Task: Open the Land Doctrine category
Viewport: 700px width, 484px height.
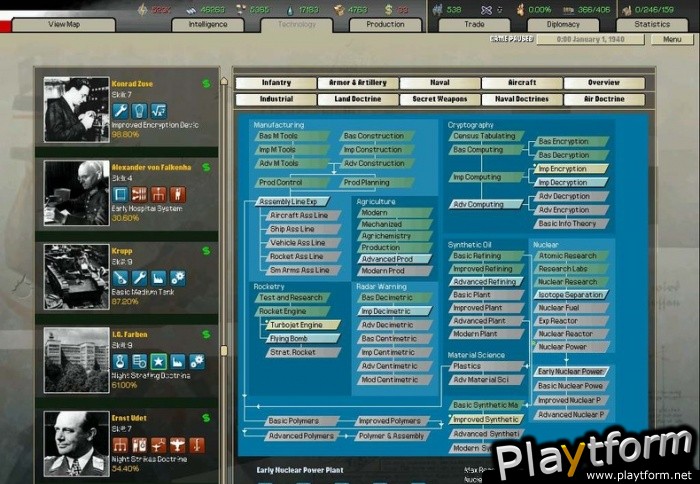Action: point(358,100)
